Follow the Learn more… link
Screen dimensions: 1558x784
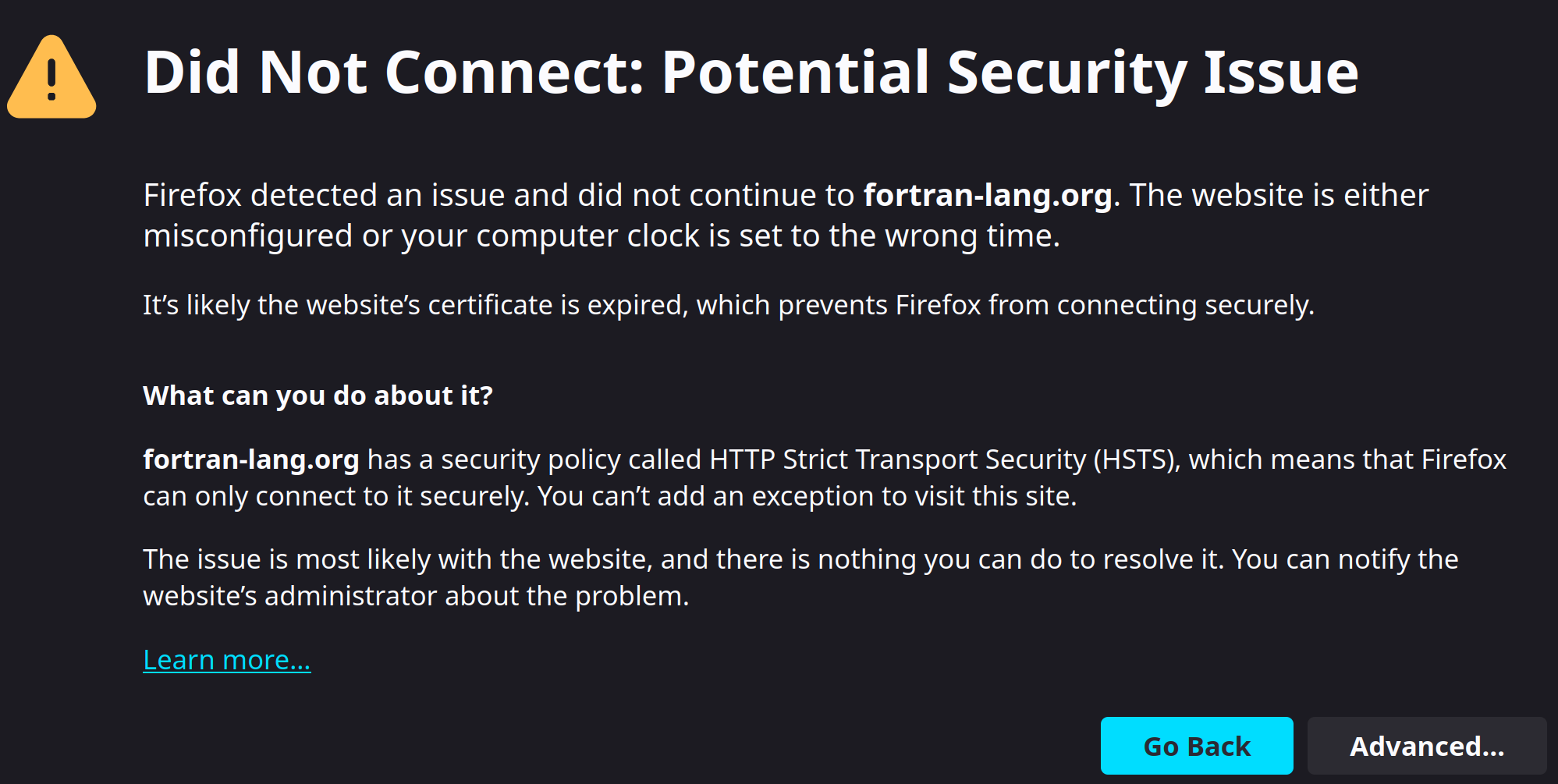click(226, 660)
